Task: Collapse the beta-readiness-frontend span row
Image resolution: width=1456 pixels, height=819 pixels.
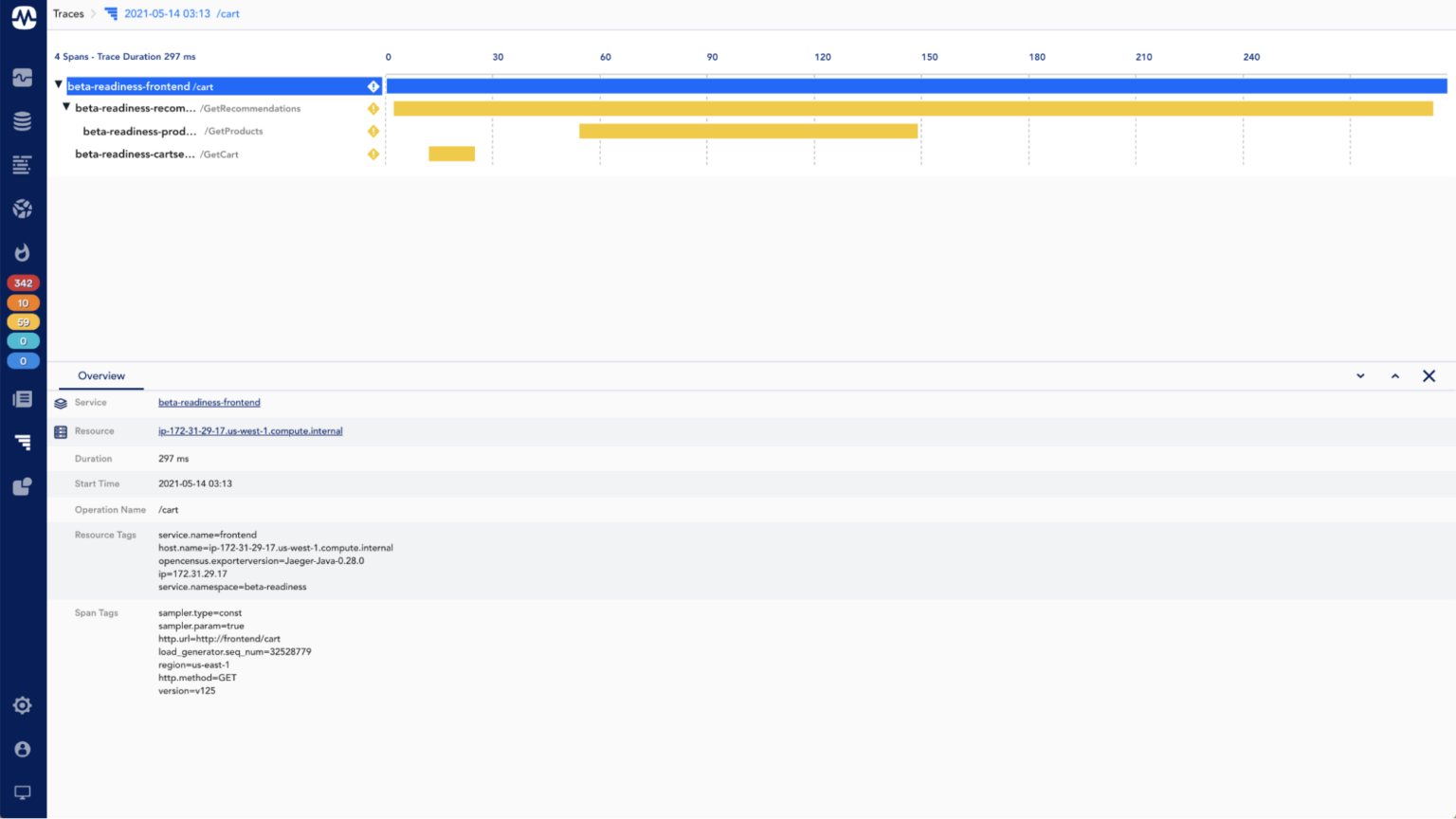Action: (x=58, y=84)
